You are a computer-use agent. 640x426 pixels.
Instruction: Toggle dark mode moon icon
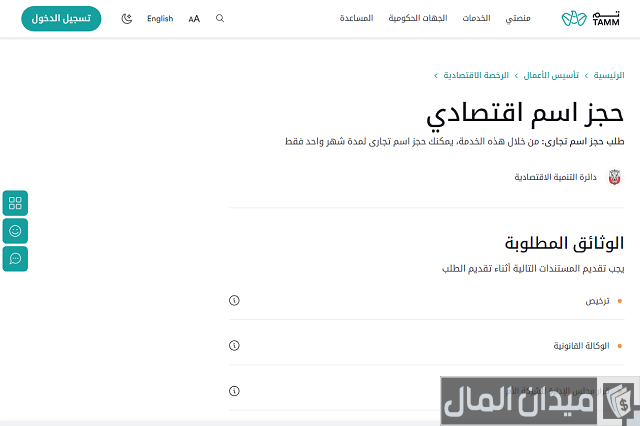[x=127, y=19]
